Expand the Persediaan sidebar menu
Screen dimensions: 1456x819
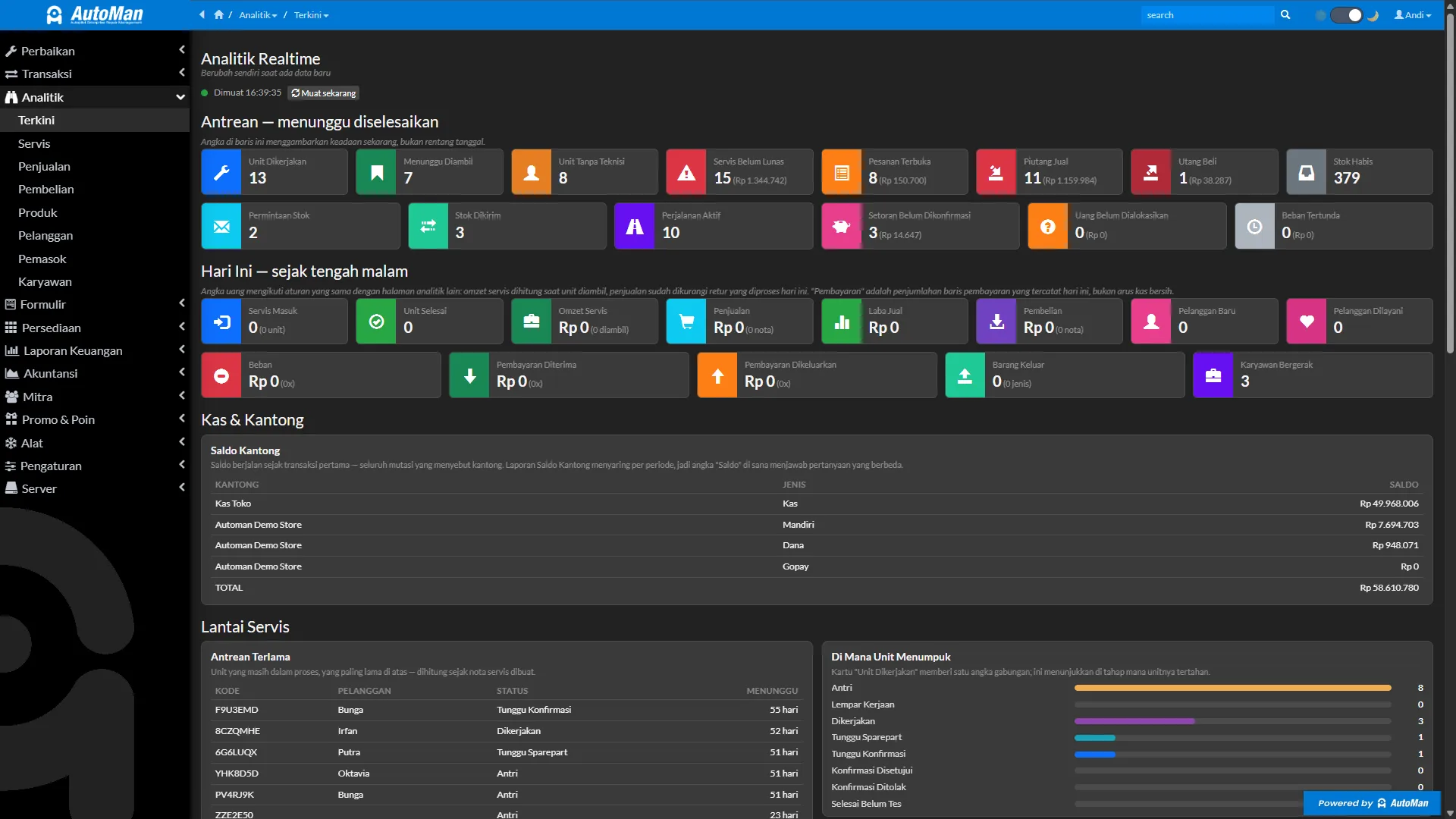(x=95, y=328)
